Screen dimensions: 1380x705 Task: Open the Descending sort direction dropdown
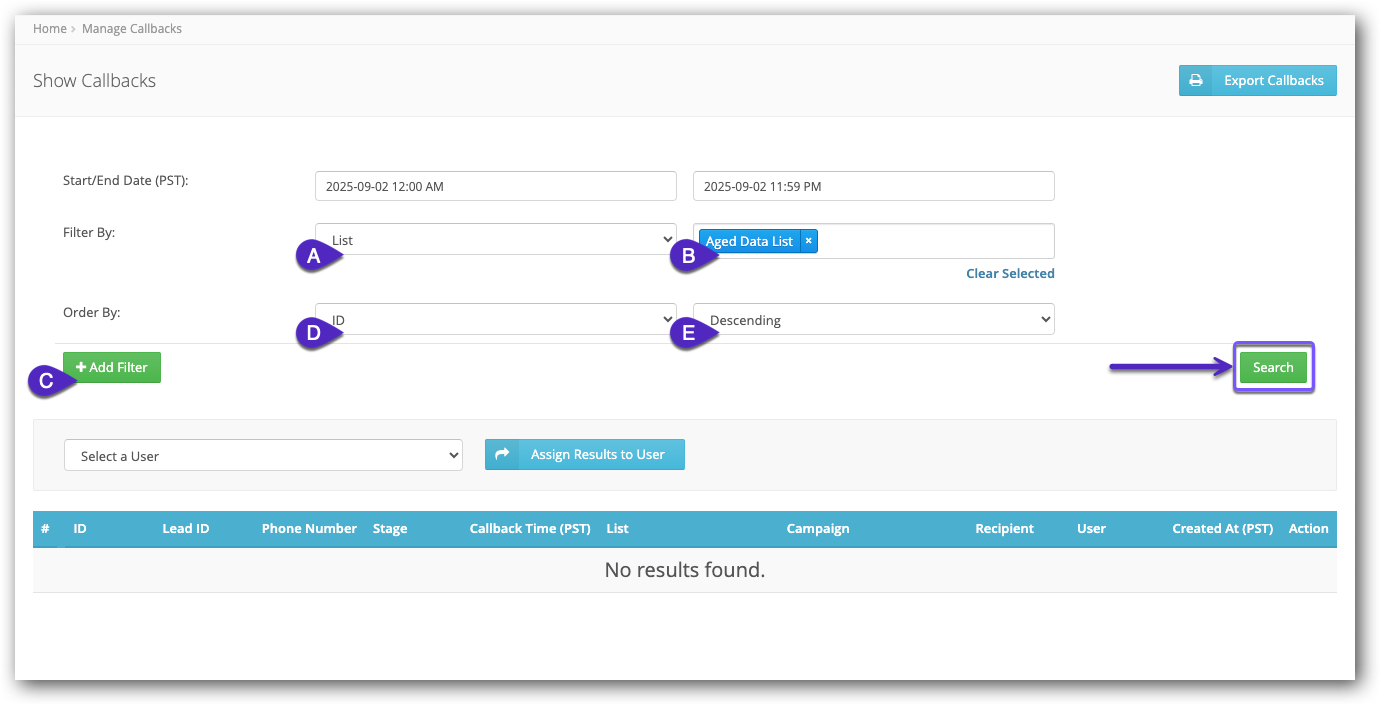873,320
